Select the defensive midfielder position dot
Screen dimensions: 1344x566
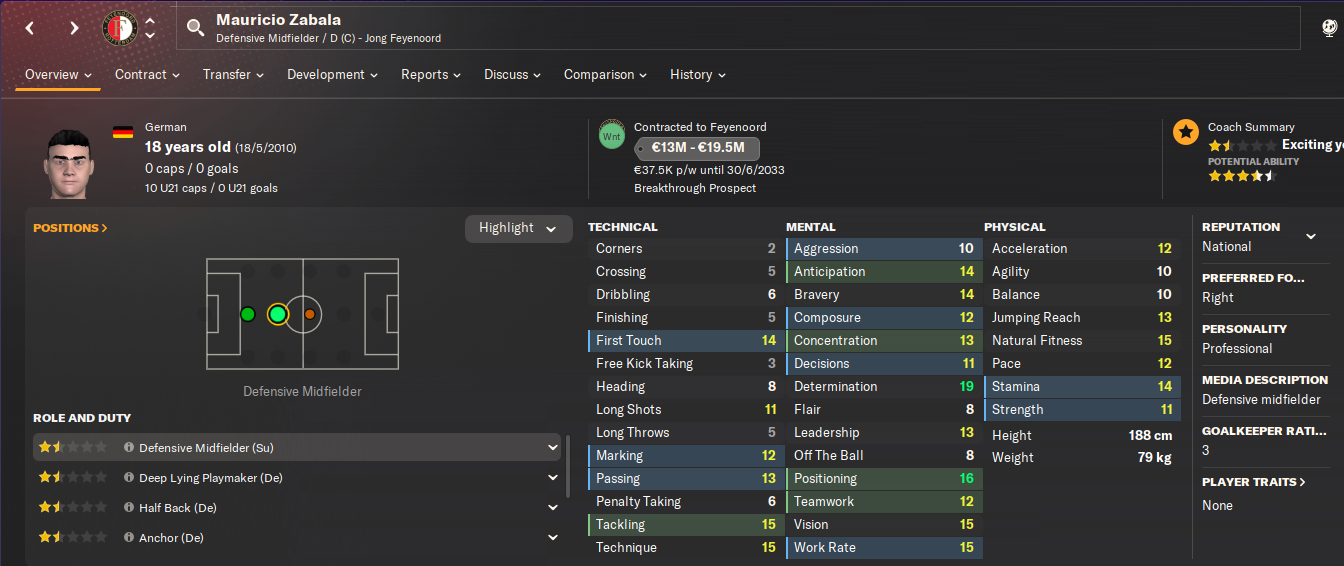click(278, 314)
